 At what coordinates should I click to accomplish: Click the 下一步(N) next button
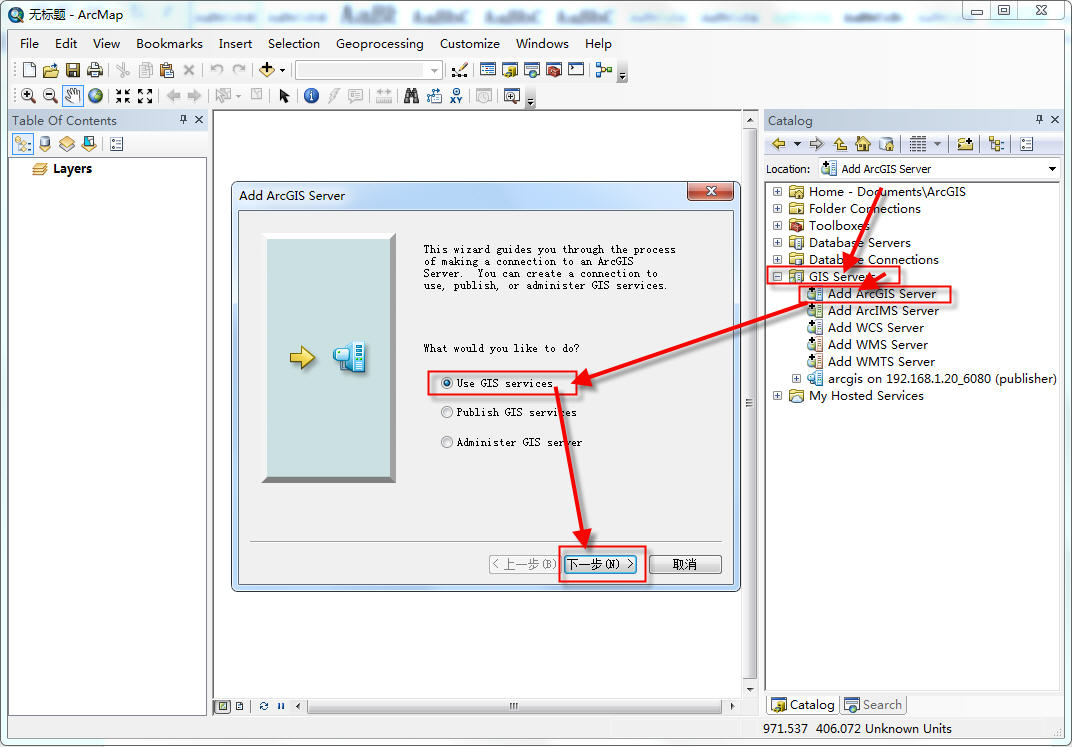point(601,565)
